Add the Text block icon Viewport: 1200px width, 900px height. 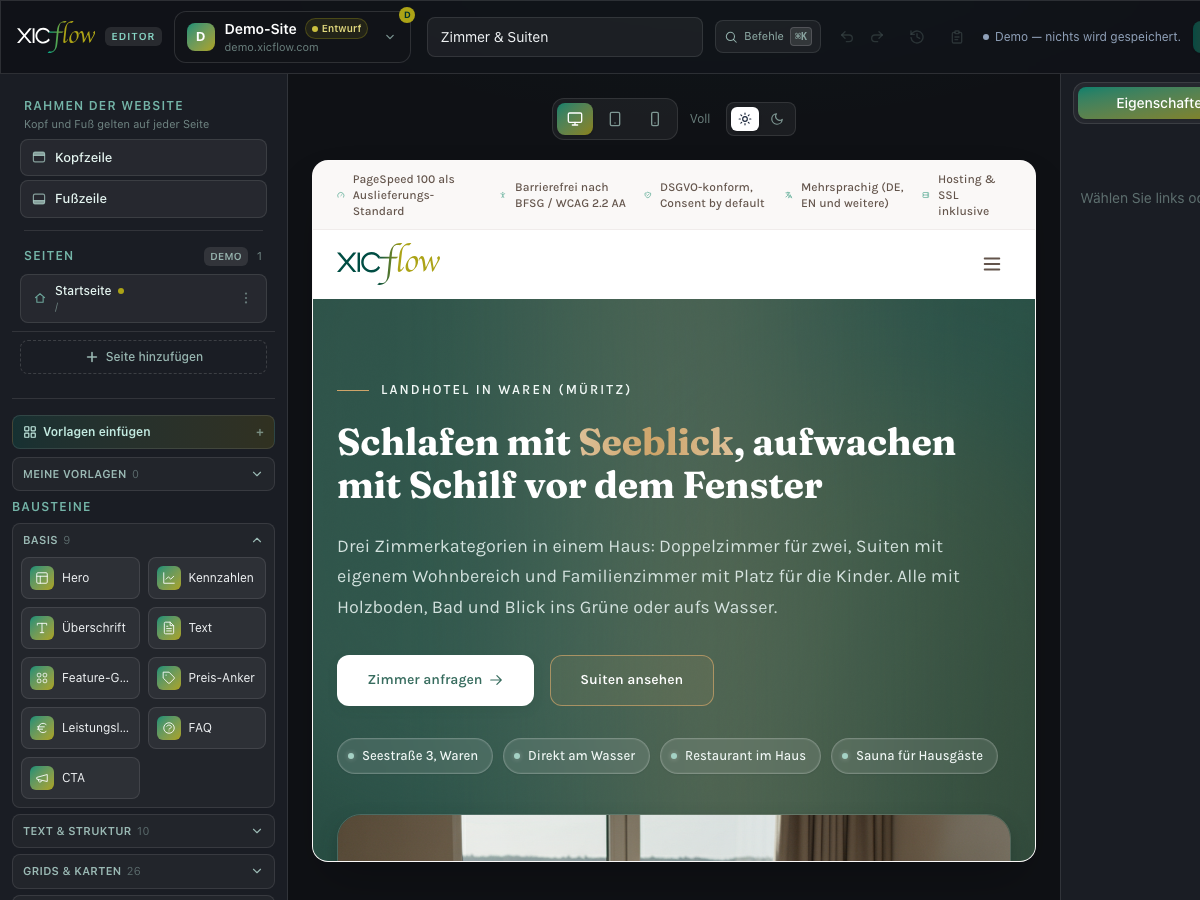[169, 628]
